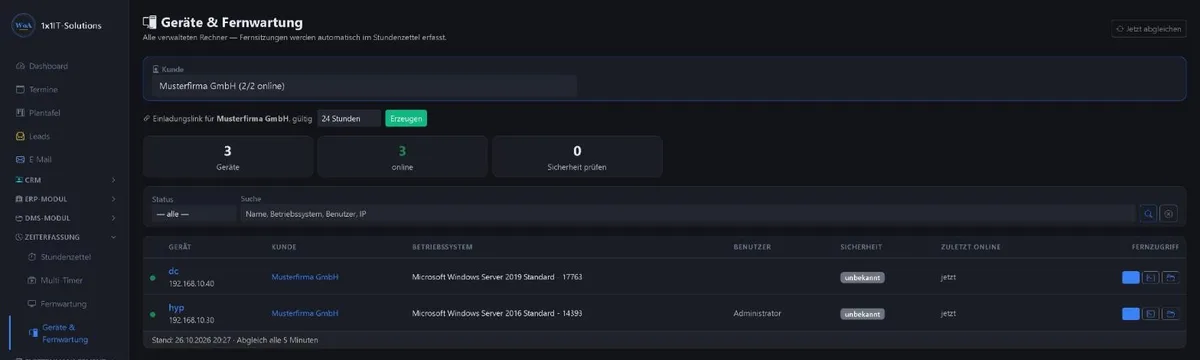Click the Stundenzettel clock icon
1200x360 pixels.
pyautogui.click(x=31, y=258)
